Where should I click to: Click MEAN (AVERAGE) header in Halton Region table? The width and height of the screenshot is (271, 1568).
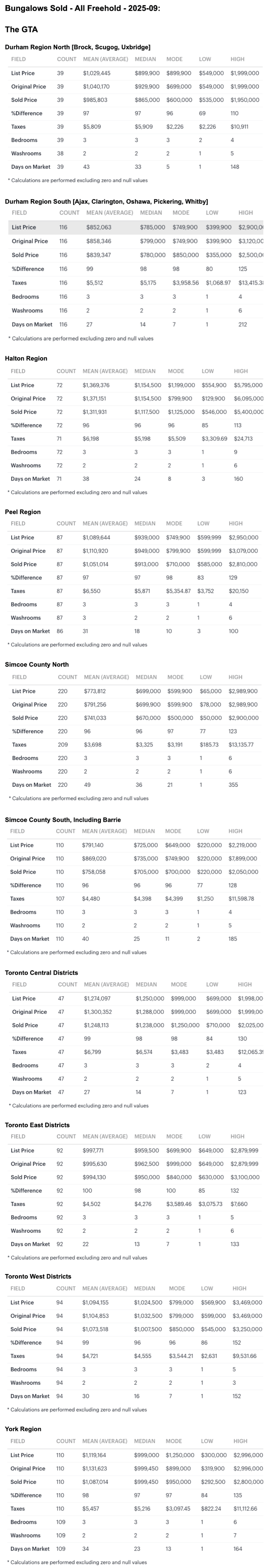tap(105, 371)
